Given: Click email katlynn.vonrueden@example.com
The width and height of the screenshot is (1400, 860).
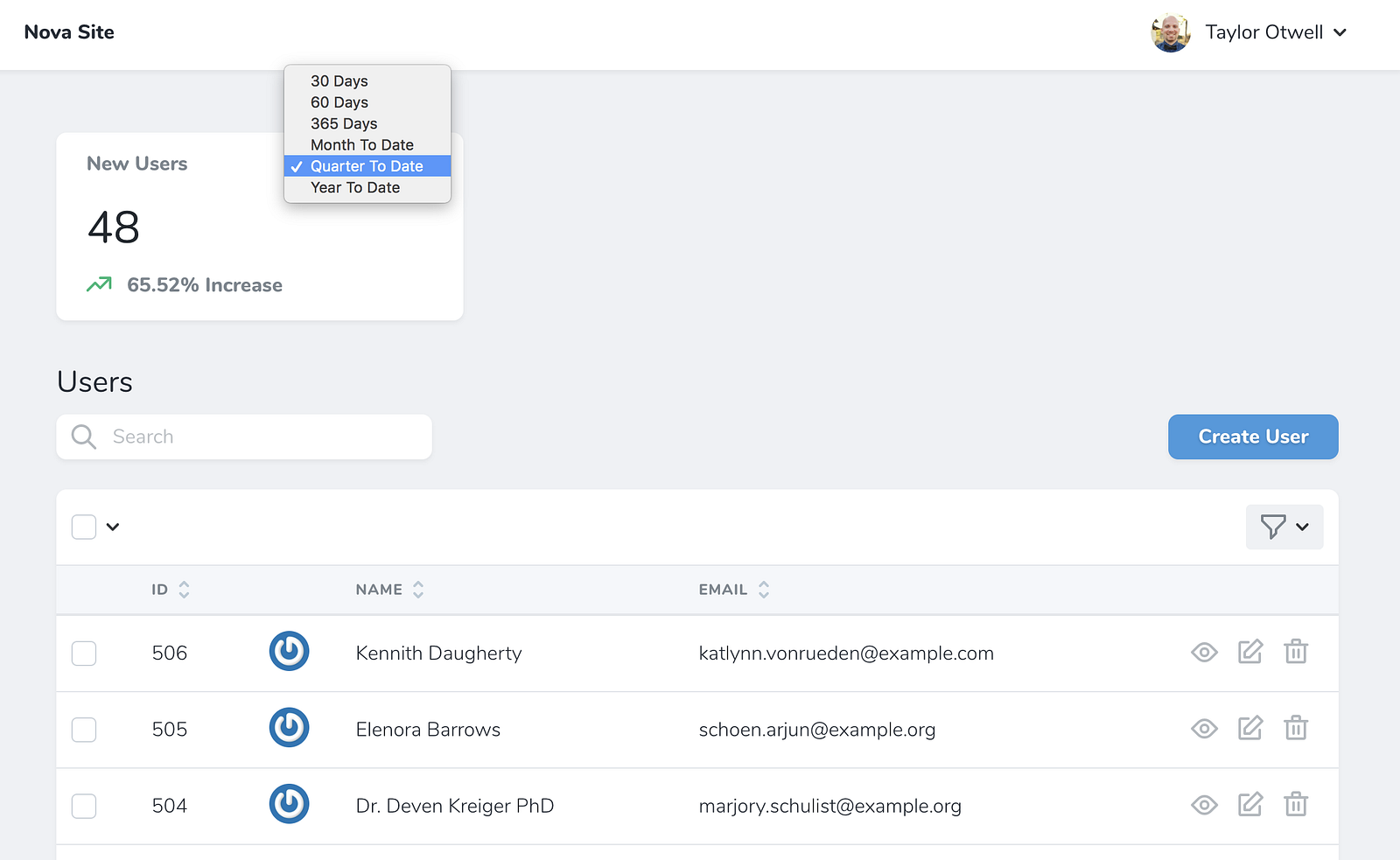Looking at the screenshot, I should [x=846, y=654].
